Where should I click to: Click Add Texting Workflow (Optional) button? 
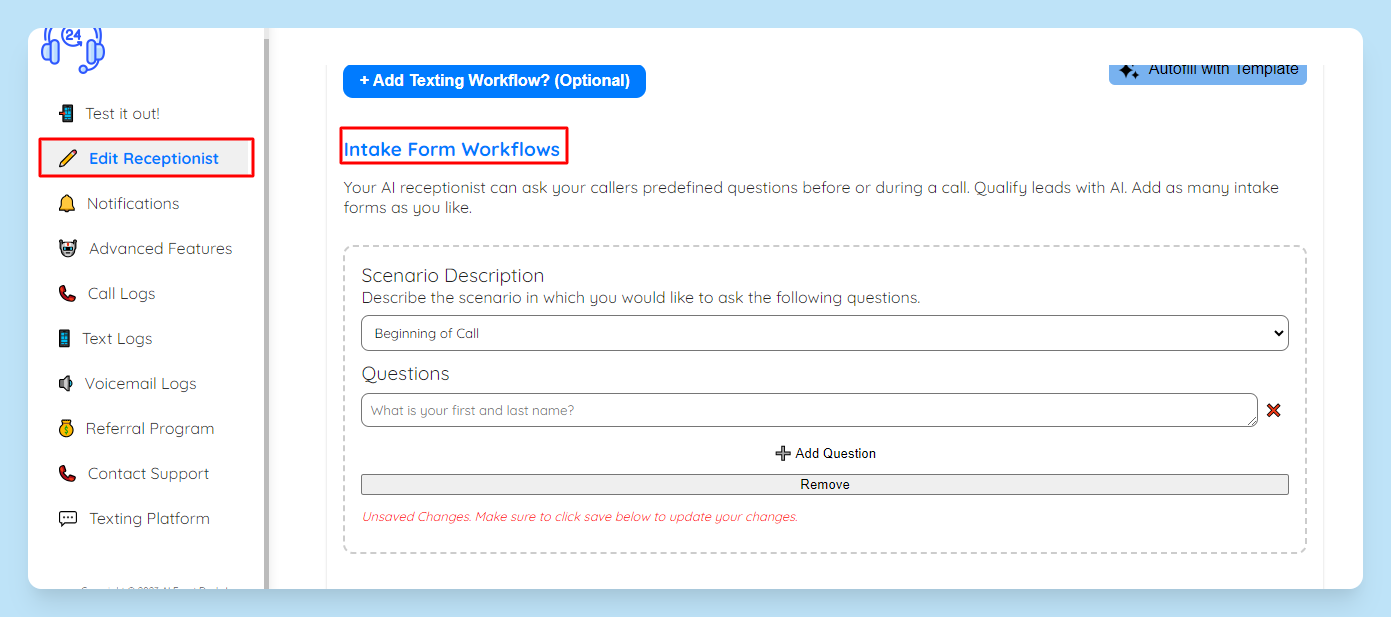[494, 81]
